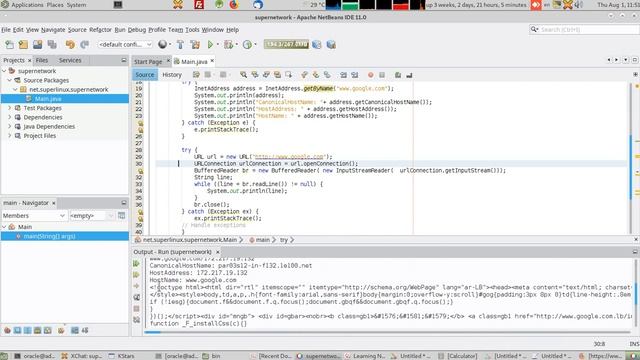
Task: Click Re-run green arrows icon in Output panel
Action: [136, 264]
